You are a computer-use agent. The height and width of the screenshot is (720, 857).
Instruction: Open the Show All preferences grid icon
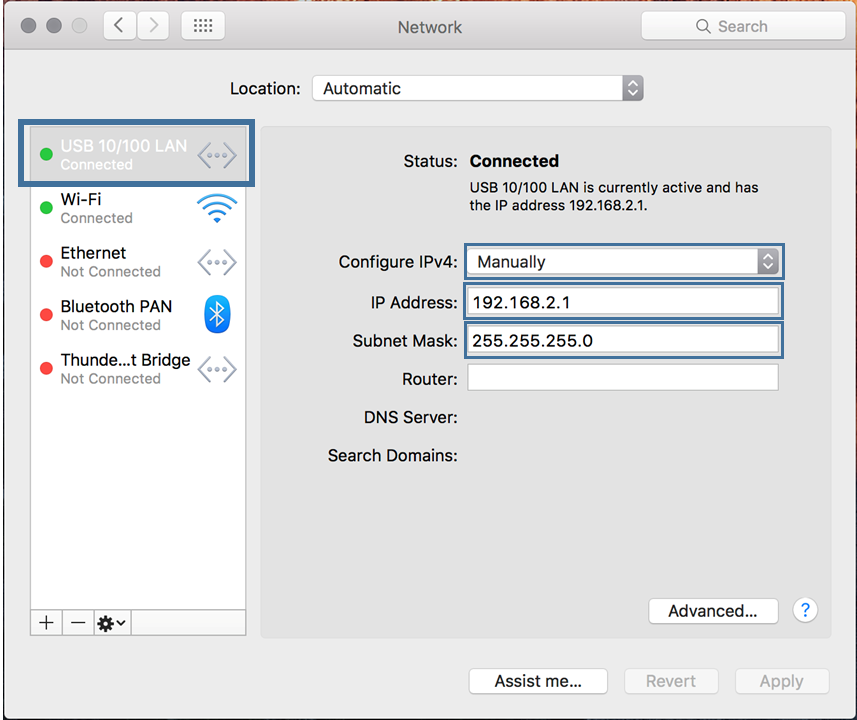[x=202, y=25]
